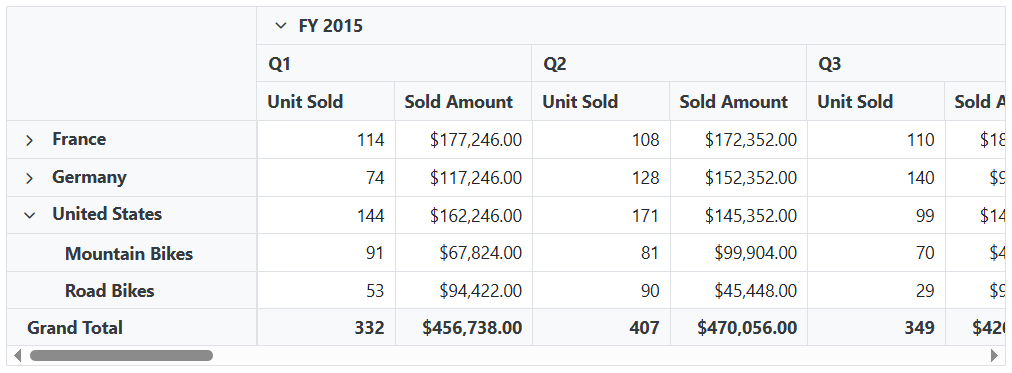Image resolution: width=1012 pixels, height=373 pixels.
Task: Click France Q2 value 108
Action: (x=601, y=139)
